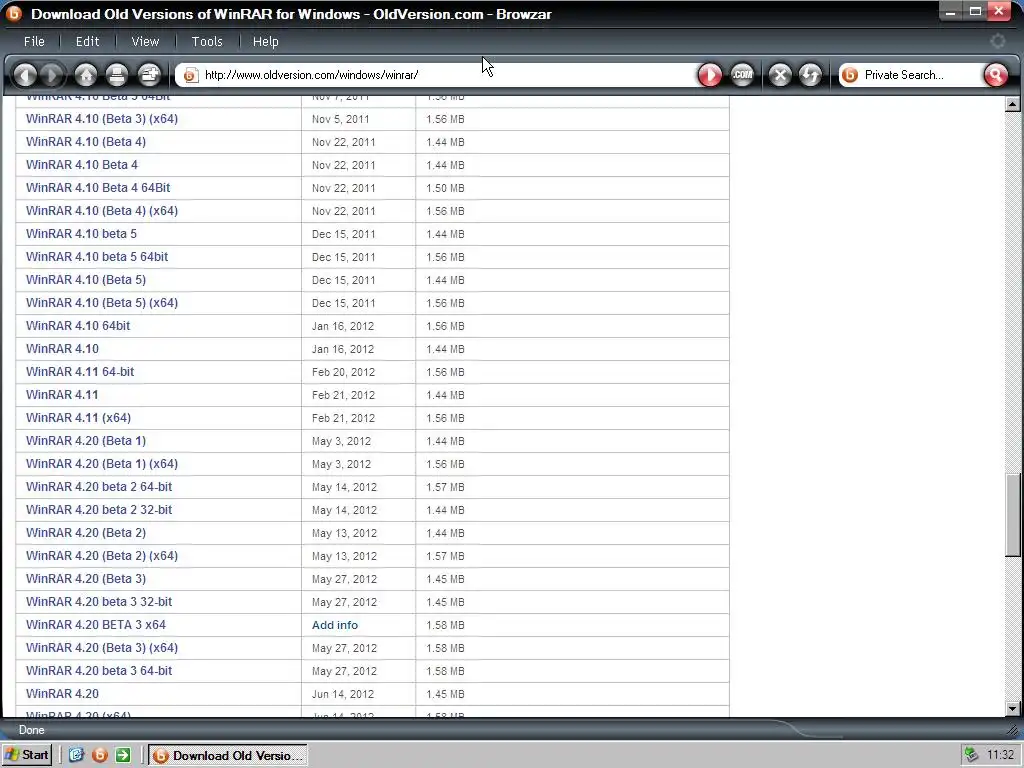Open WinRAR 4.10 beta 5 link
Screen dimensions: 1024x768
(81, 234)
